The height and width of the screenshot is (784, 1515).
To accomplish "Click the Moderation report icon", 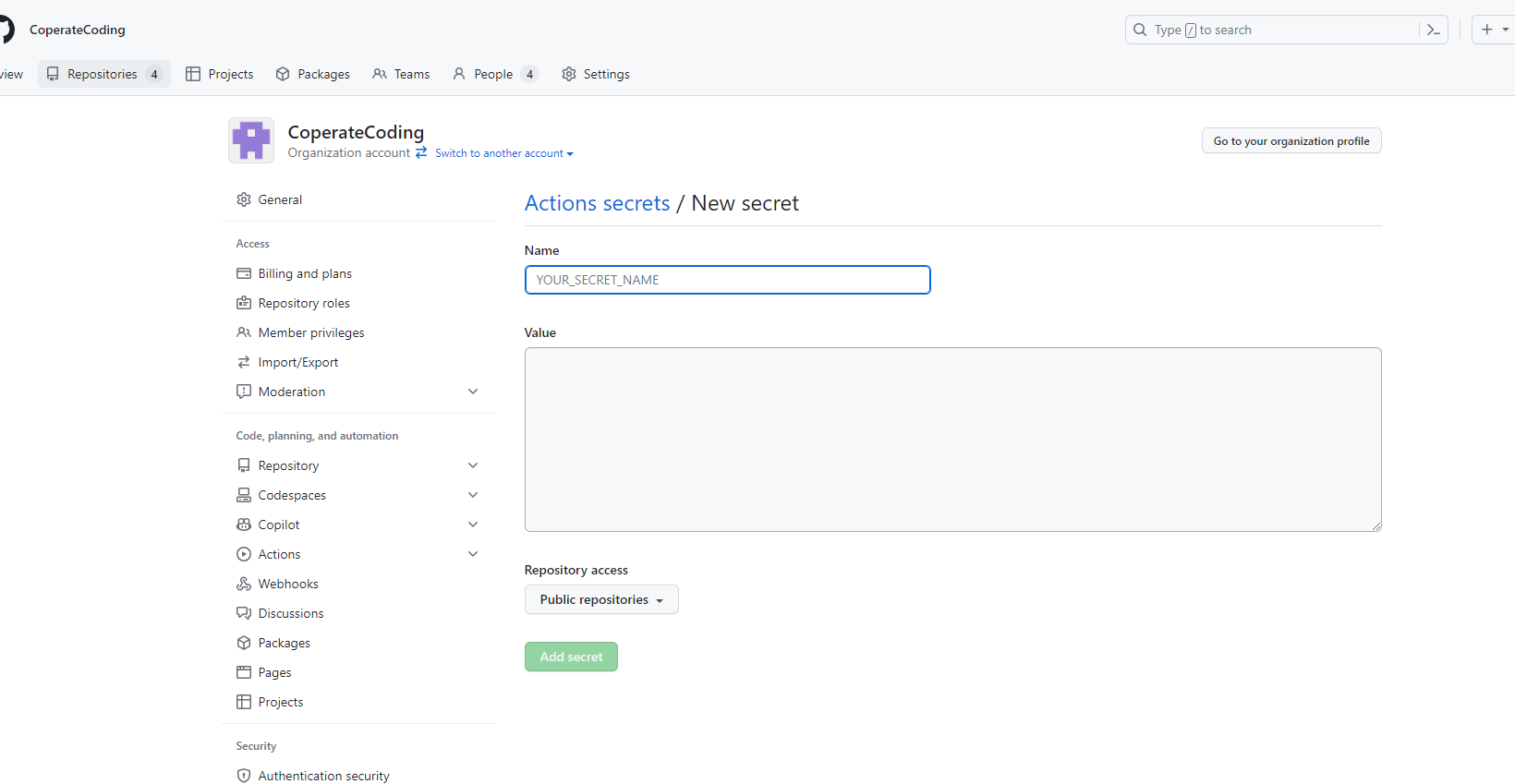I will 244,392.
